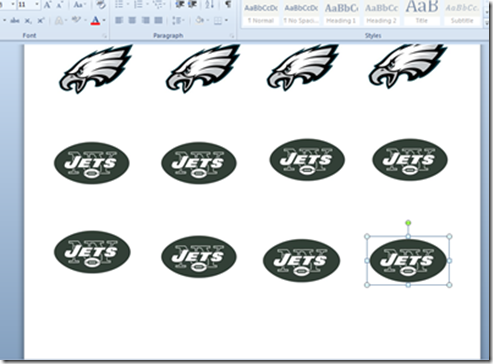The width and height of the screenshot is (493, 364).
Task: Select the Normal style
Action: coord(261,13)
